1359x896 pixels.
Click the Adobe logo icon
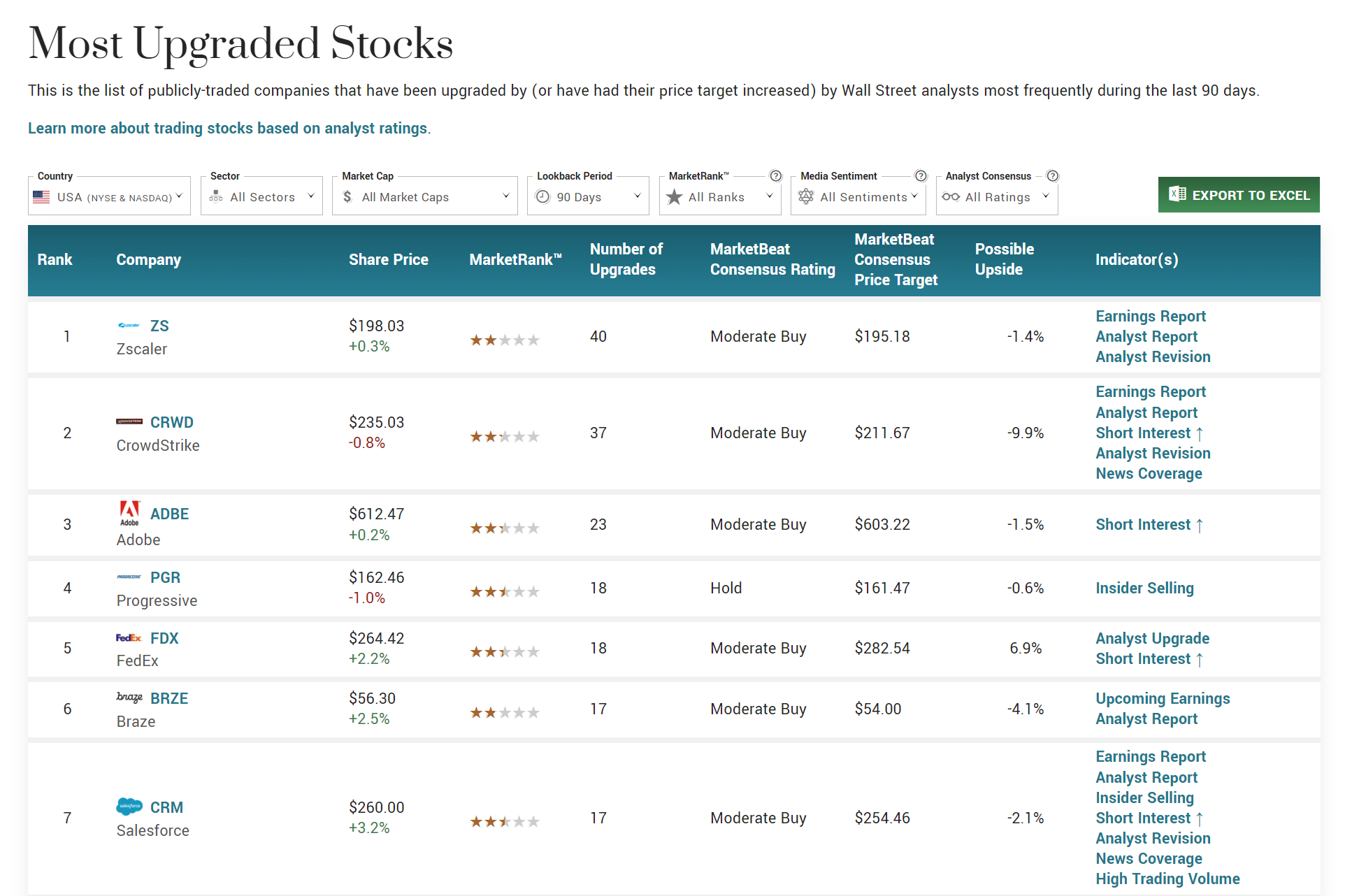[129, 513]
